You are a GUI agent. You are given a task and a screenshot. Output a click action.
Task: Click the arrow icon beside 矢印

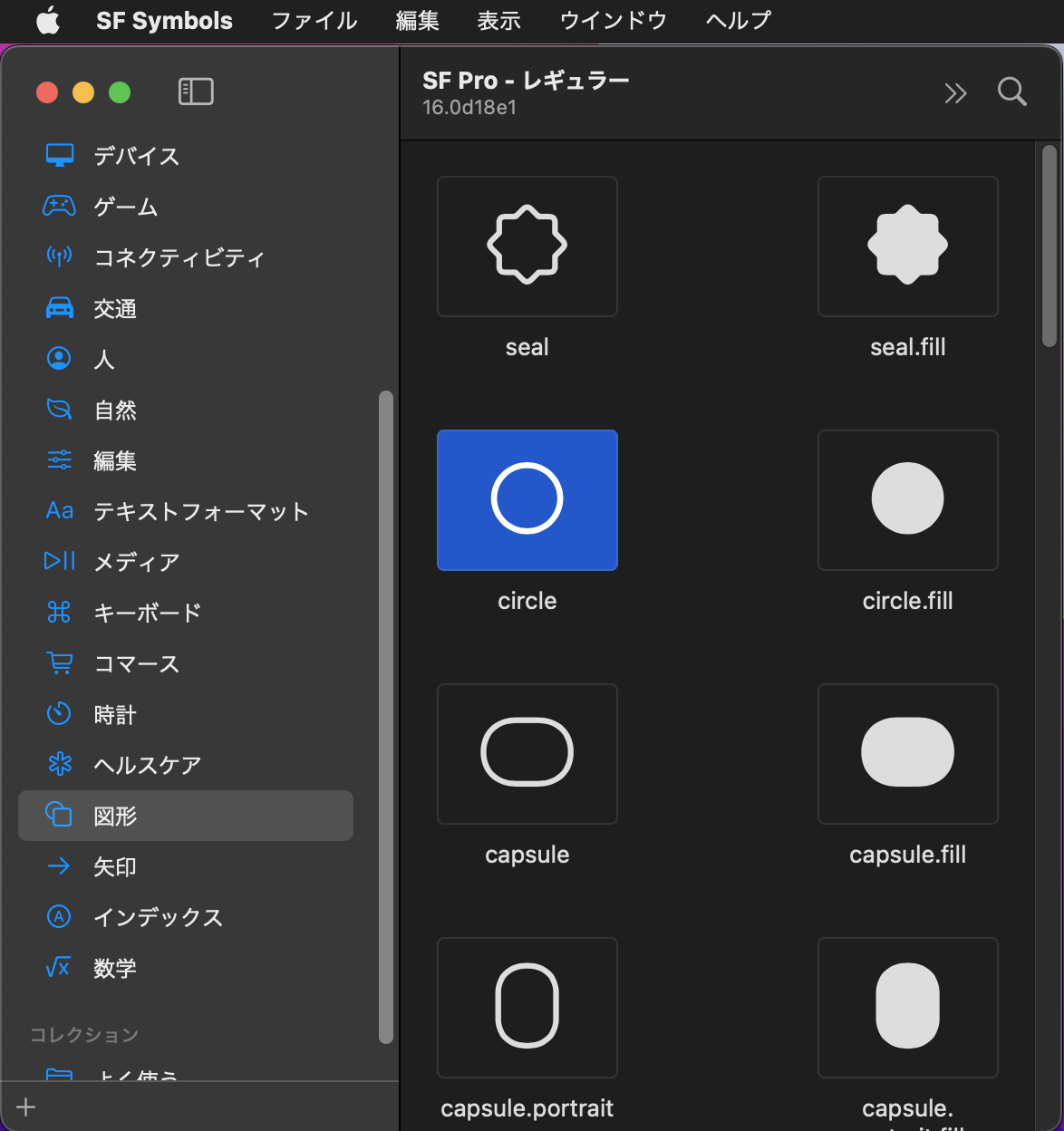click(59, 866)
